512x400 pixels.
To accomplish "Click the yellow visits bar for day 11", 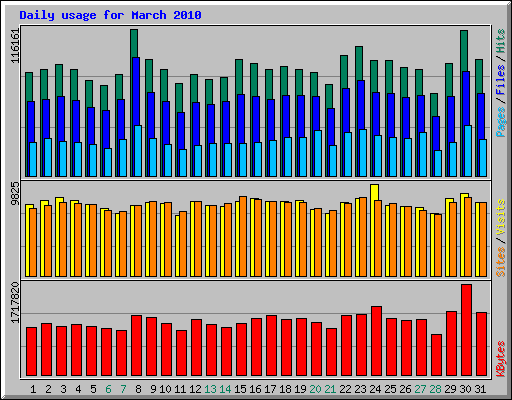I will pyautogui.click(x=177, y=246).
